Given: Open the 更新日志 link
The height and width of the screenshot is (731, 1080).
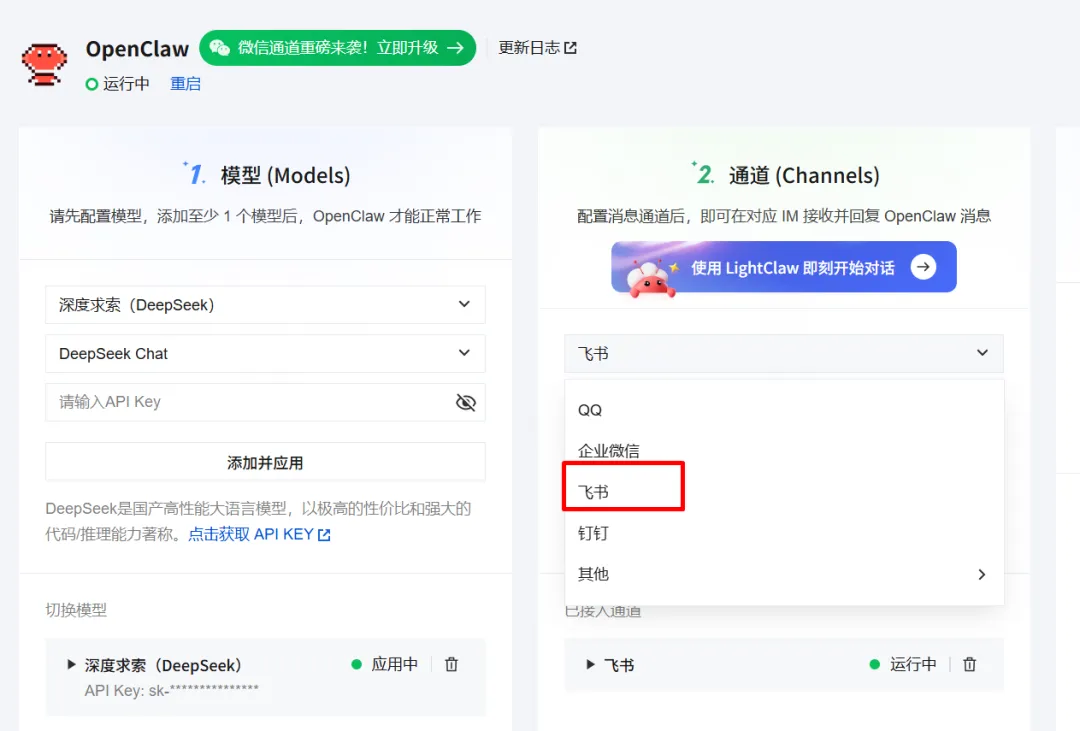Looking at the screenshot, I should point(537,48).
